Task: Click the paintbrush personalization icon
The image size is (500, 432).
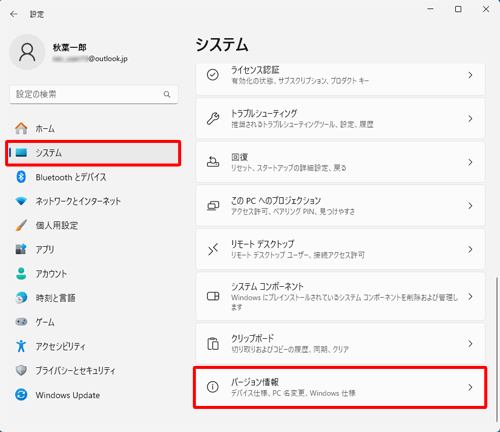Action: tap(21, 225)
